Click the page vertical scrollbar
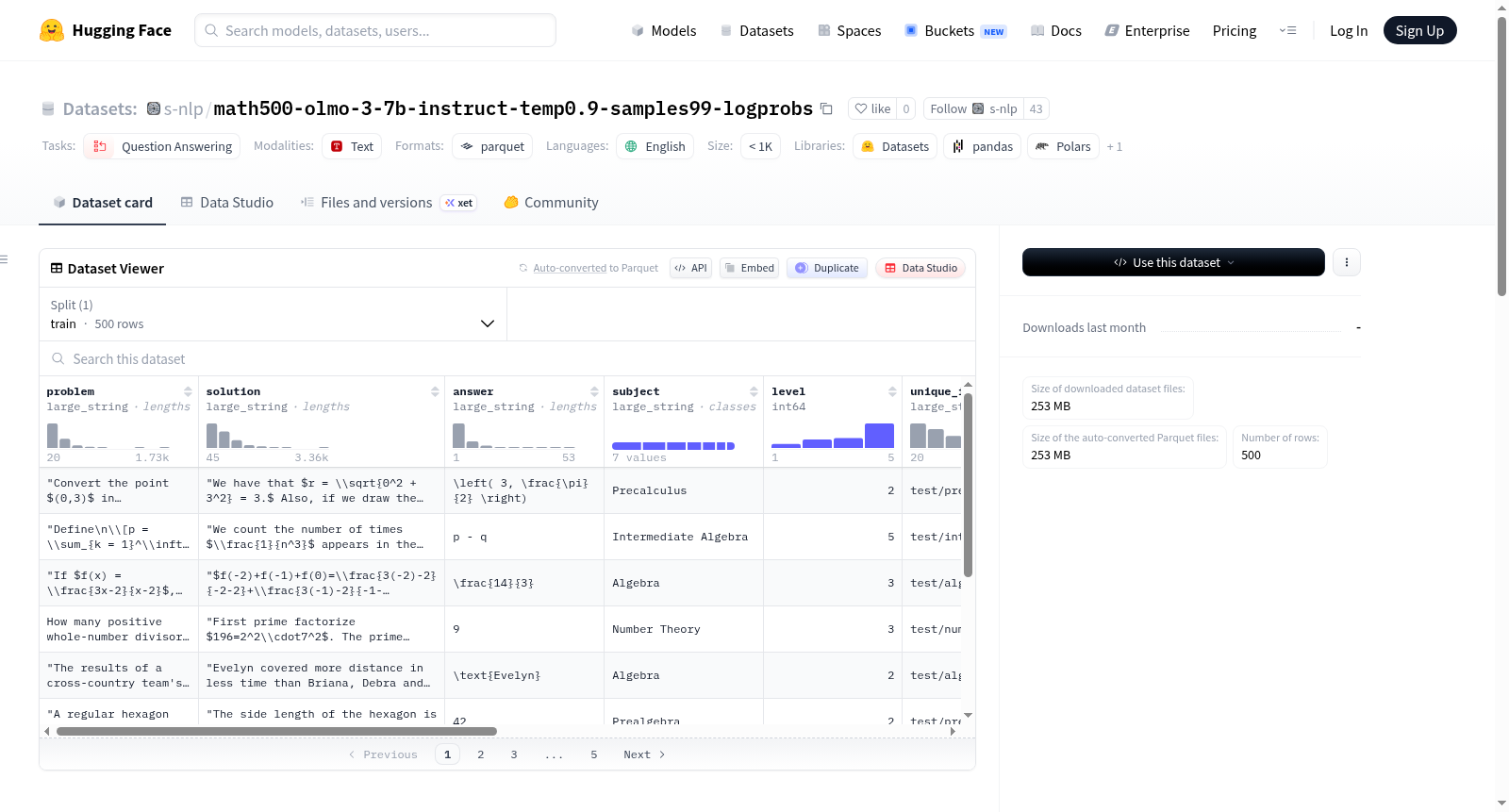The height and width of the screenshot is (812, 1509). point(1501,156)
